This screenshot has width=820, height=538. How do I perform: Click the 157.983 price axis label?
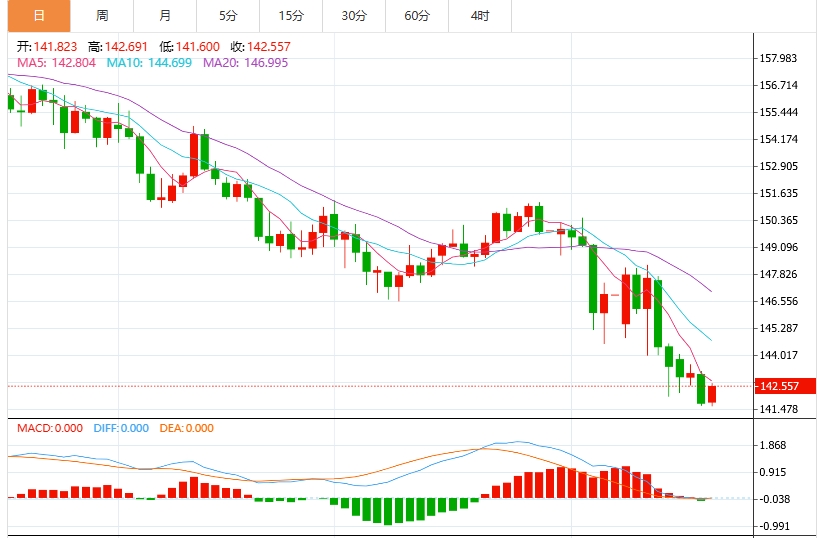tap(778, 58)
